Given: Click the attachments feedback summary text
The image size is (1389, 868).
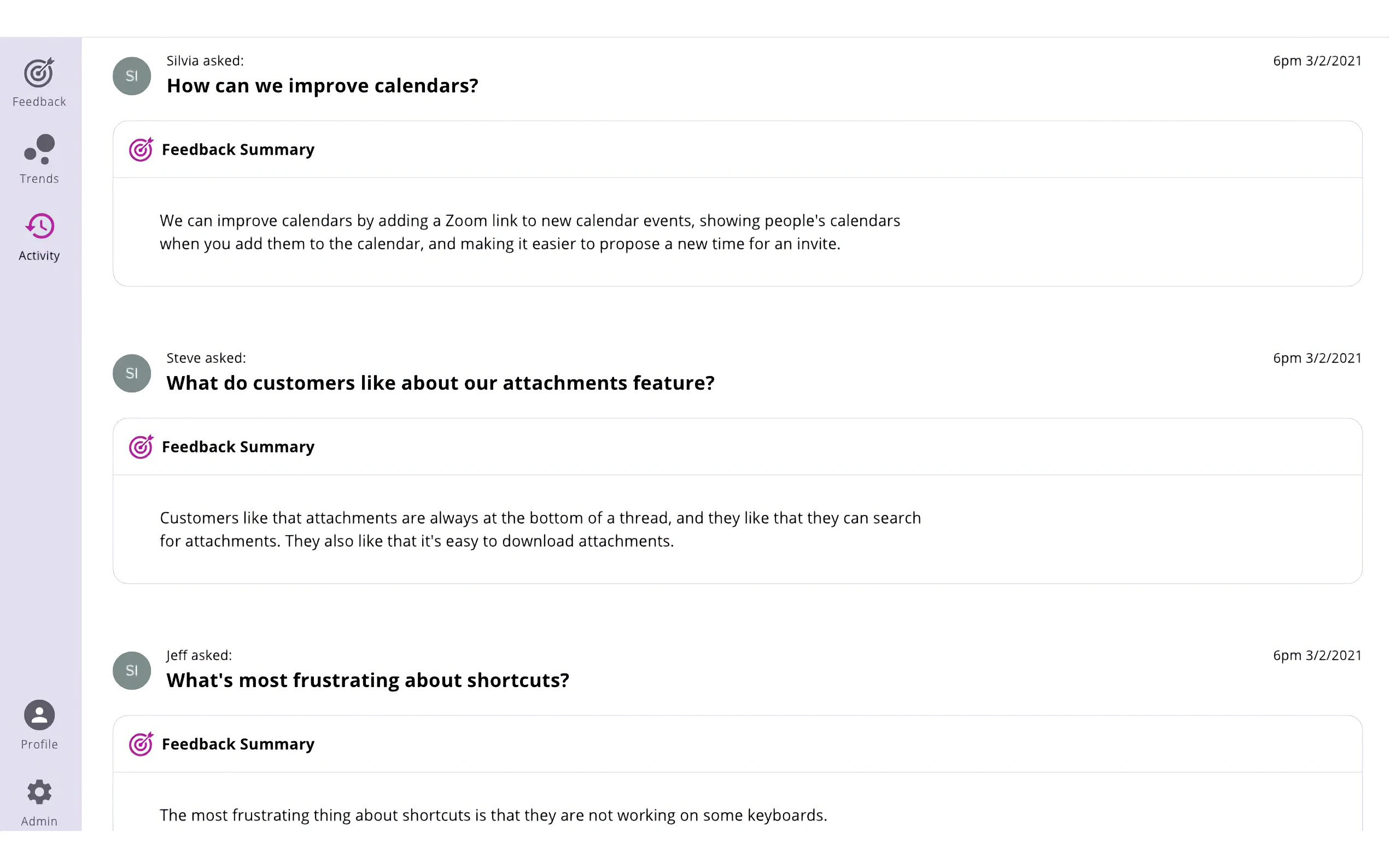Looking at the screenshot, I should (x=540, y=529).
